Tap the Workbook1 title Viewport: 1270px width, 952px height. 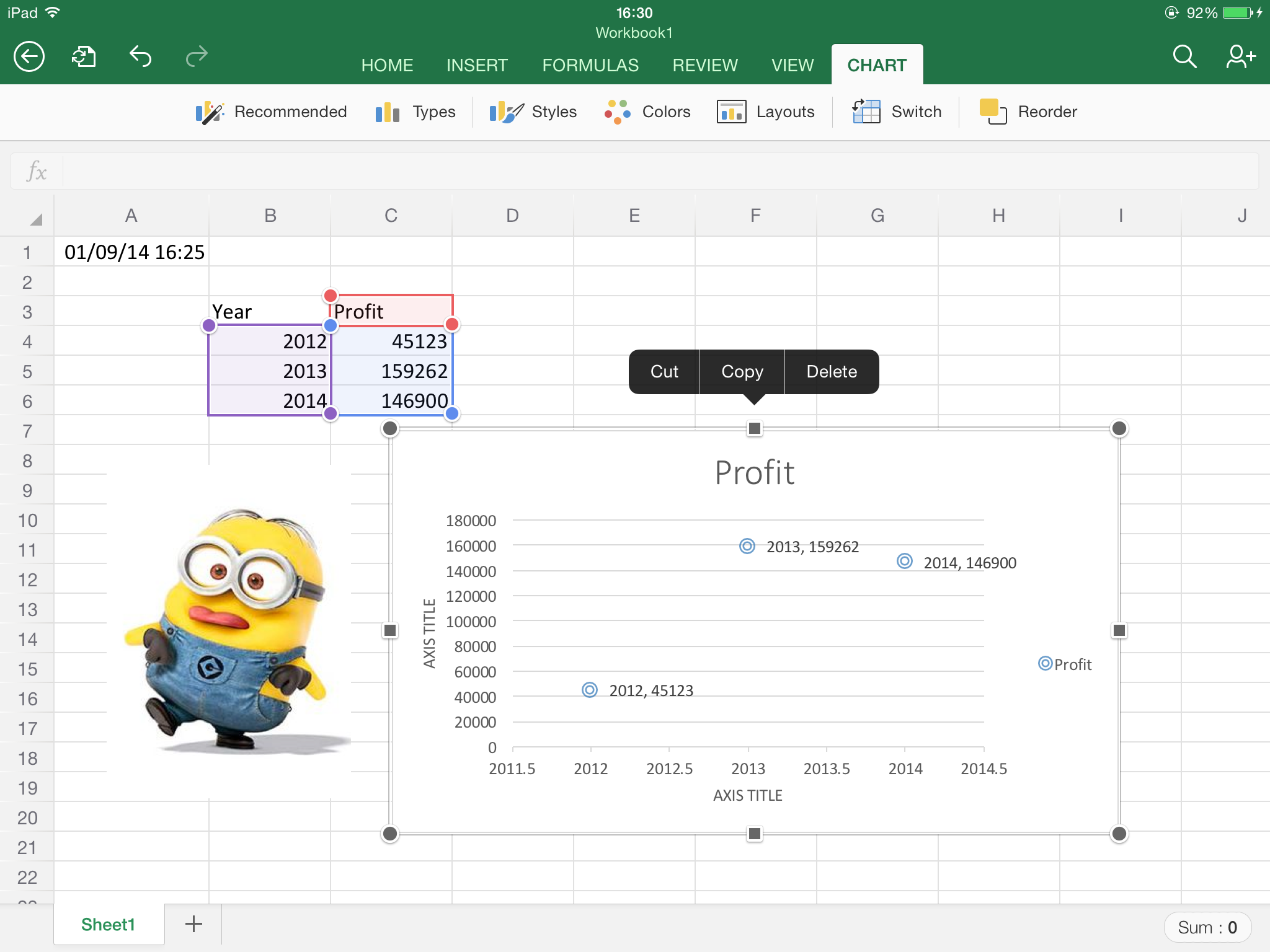[634, 33]
